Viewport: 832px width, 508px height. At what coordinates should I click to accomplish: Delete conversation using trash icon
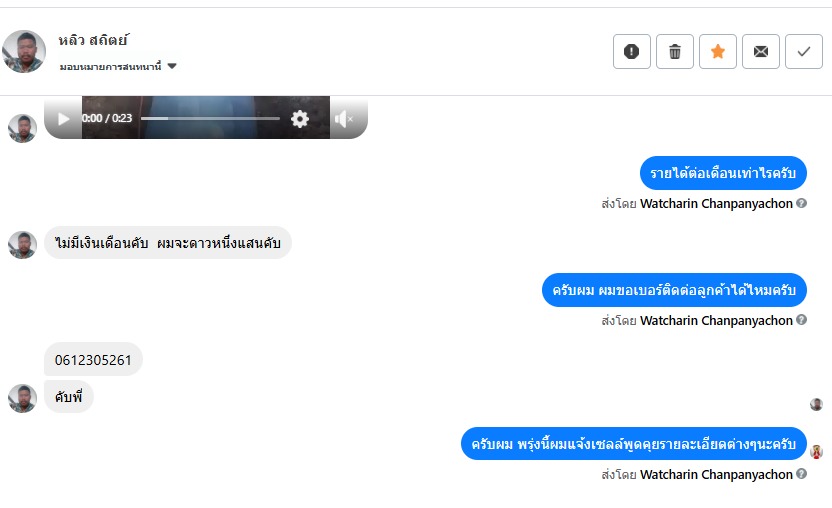pos(674,51)
